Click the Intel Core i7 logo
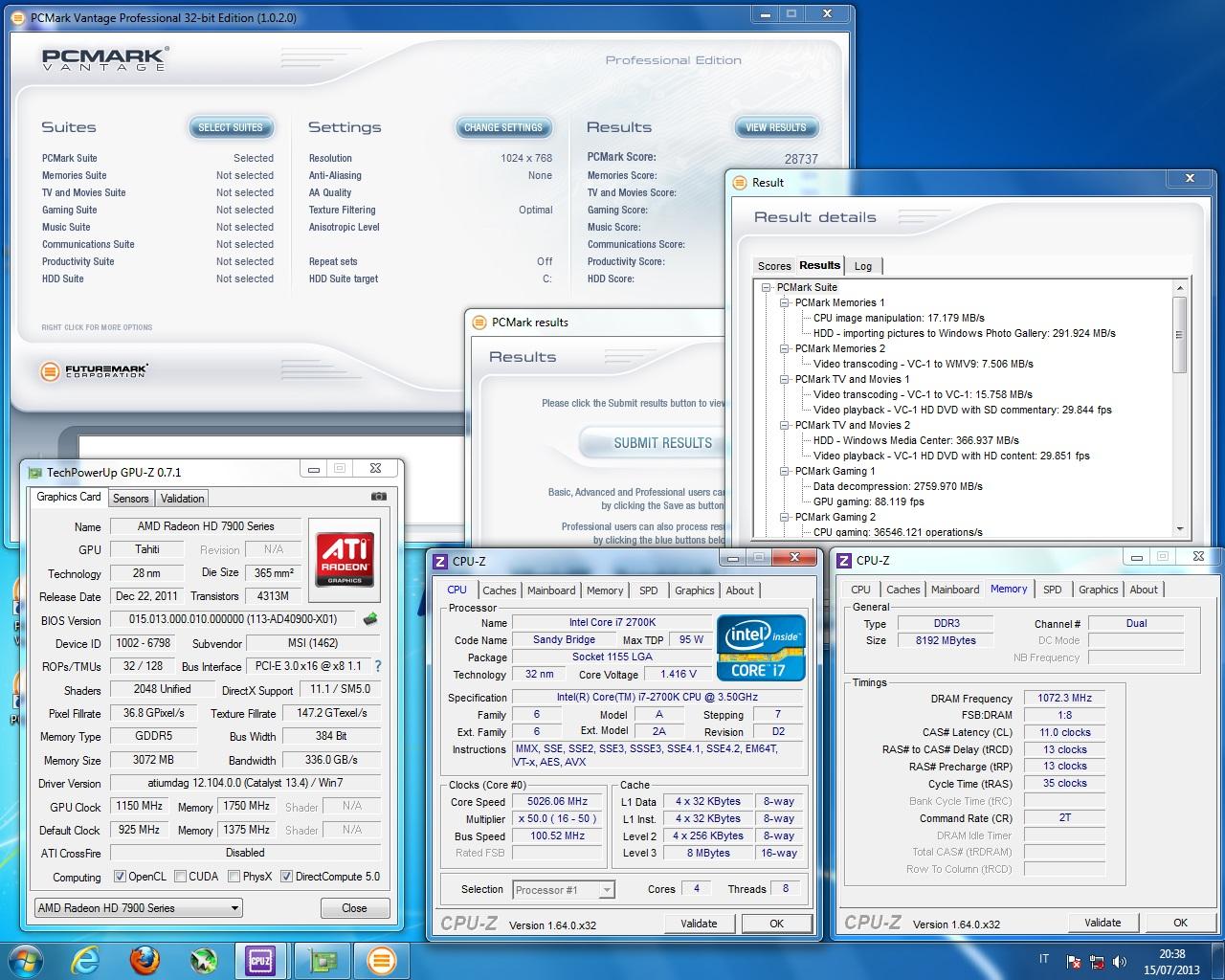 [762, 649]
